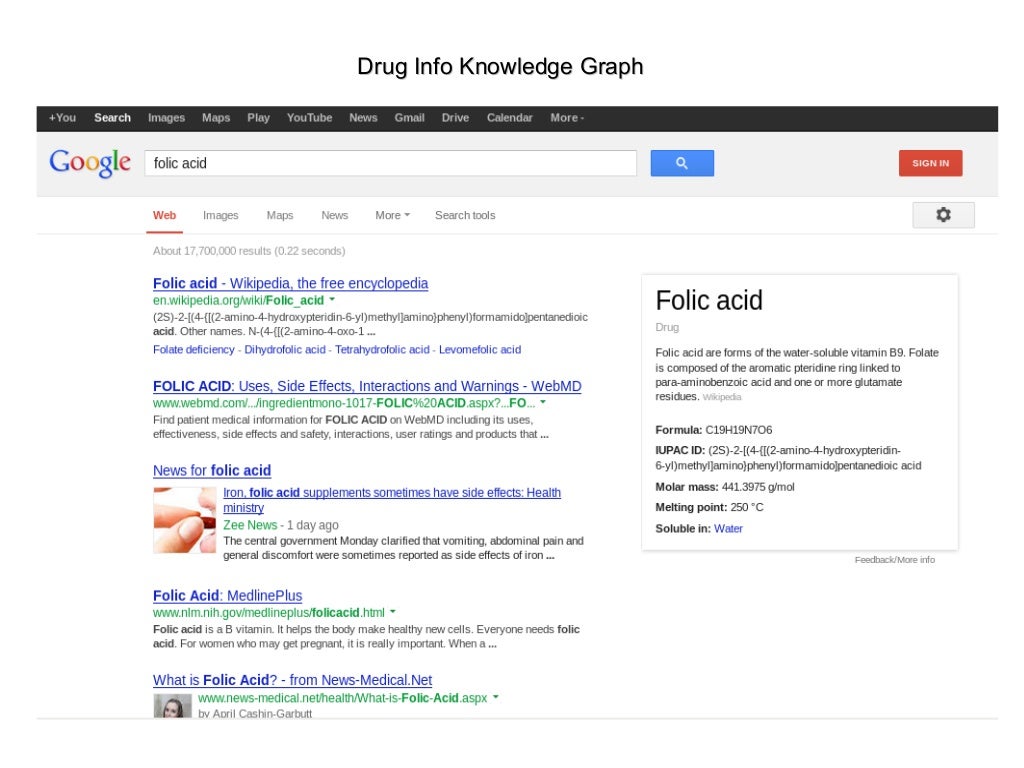The image size is (1024, 768).
Task: Click Zee News source text
Action: [x=250, y=525]
